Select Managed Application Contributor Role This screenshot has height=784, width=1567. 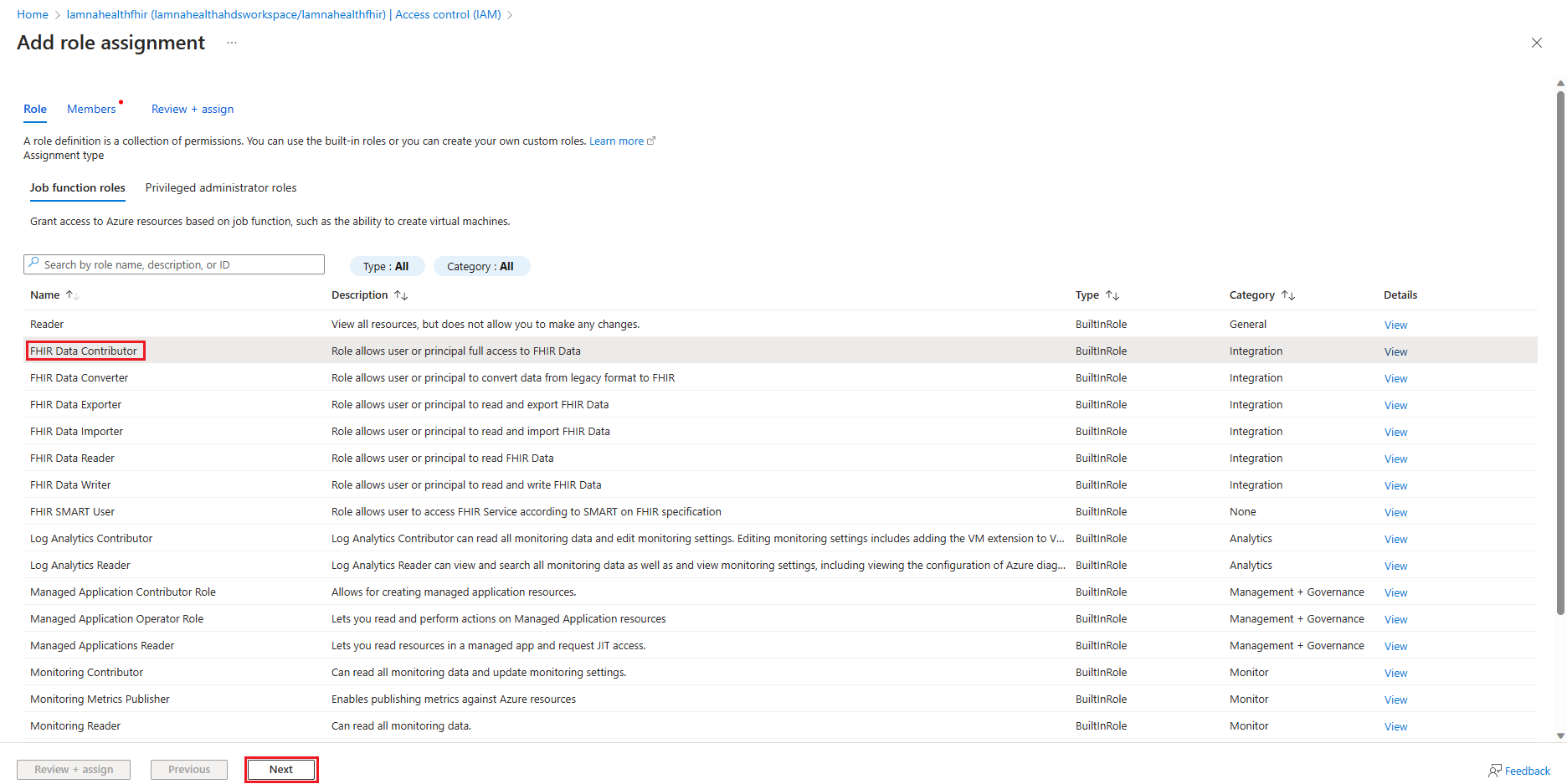[x=780, y=592]
